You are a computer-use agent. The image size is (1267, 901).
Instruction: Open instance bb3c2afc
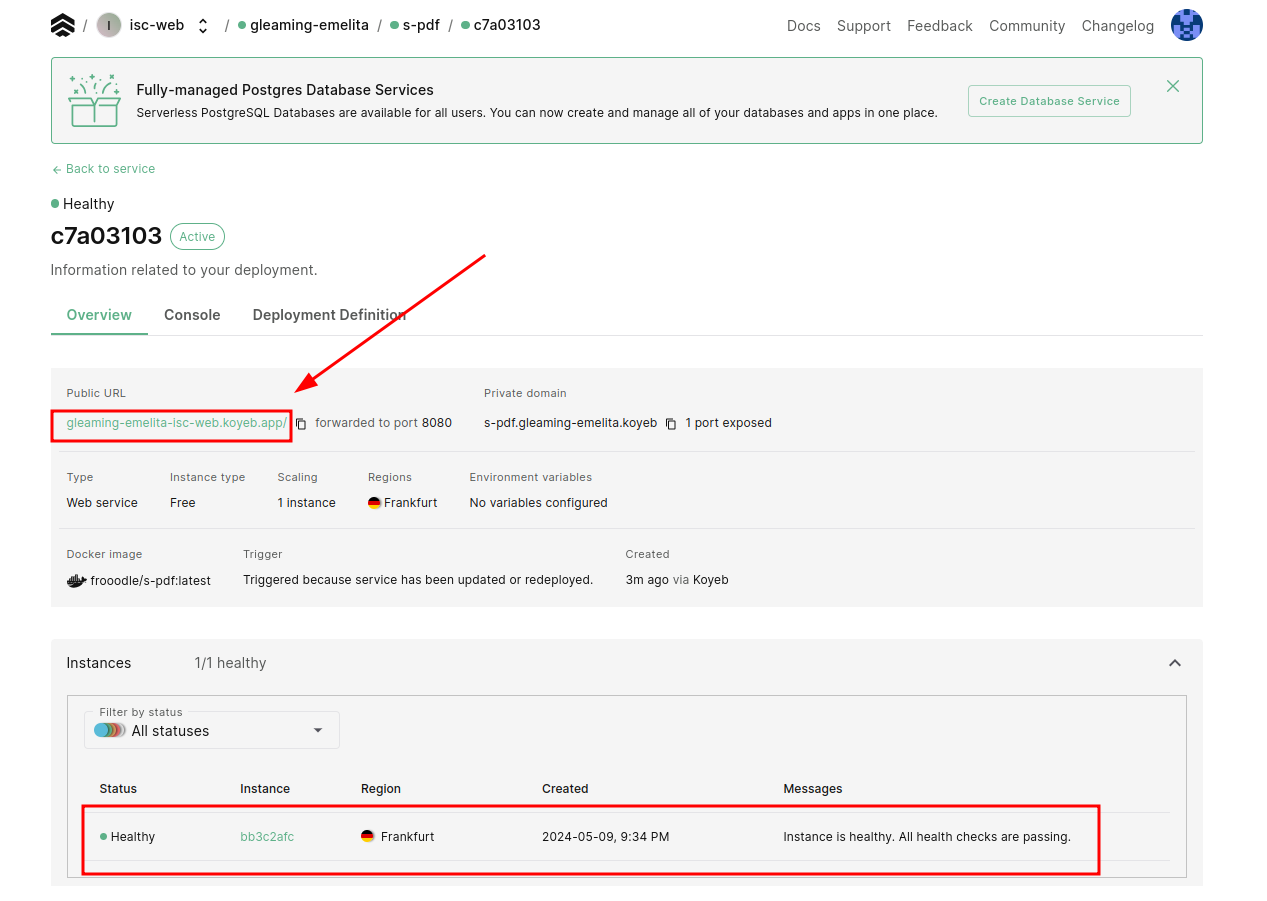267,837
